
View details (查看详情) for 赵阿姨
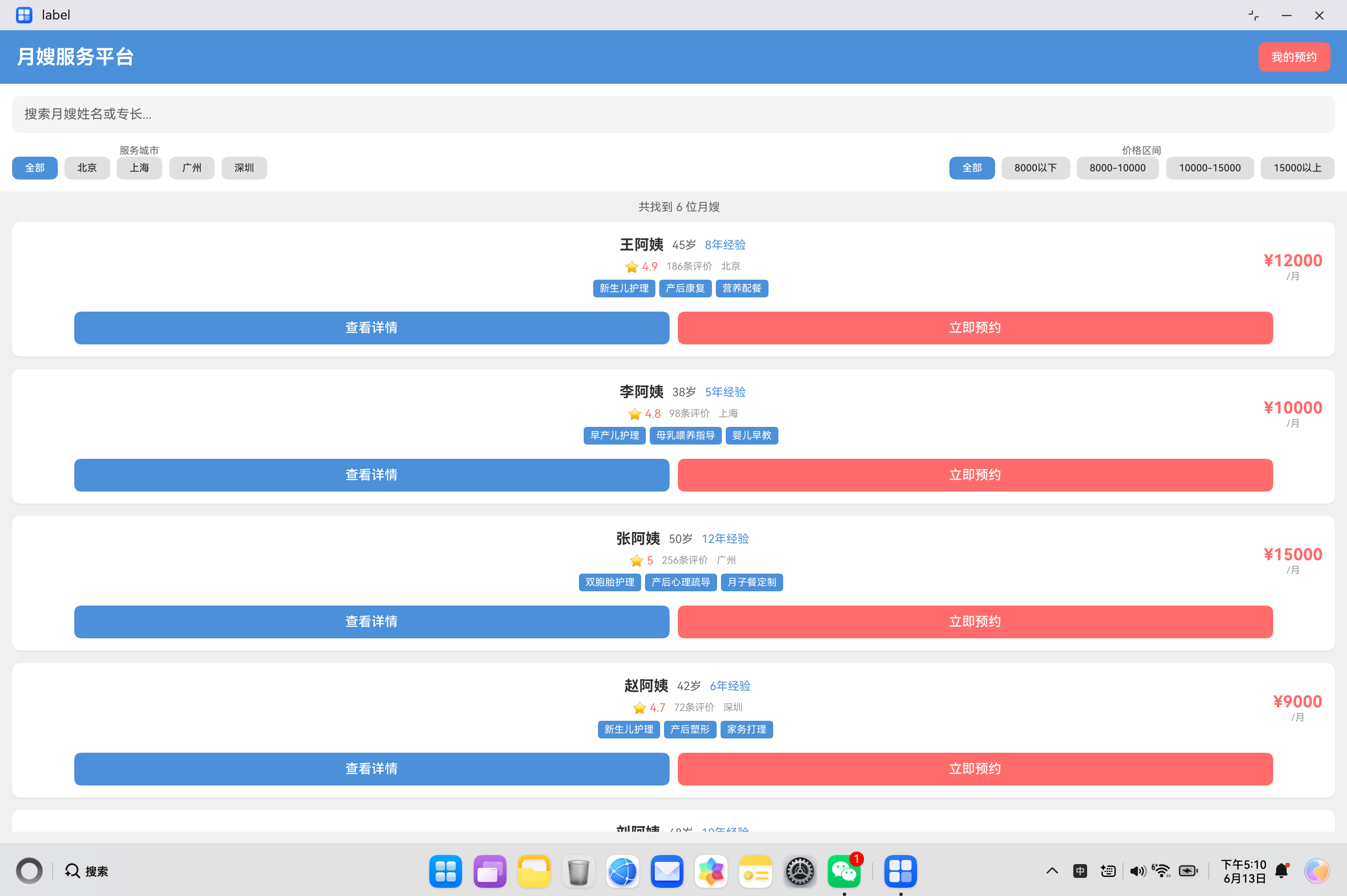coord(371,769)
